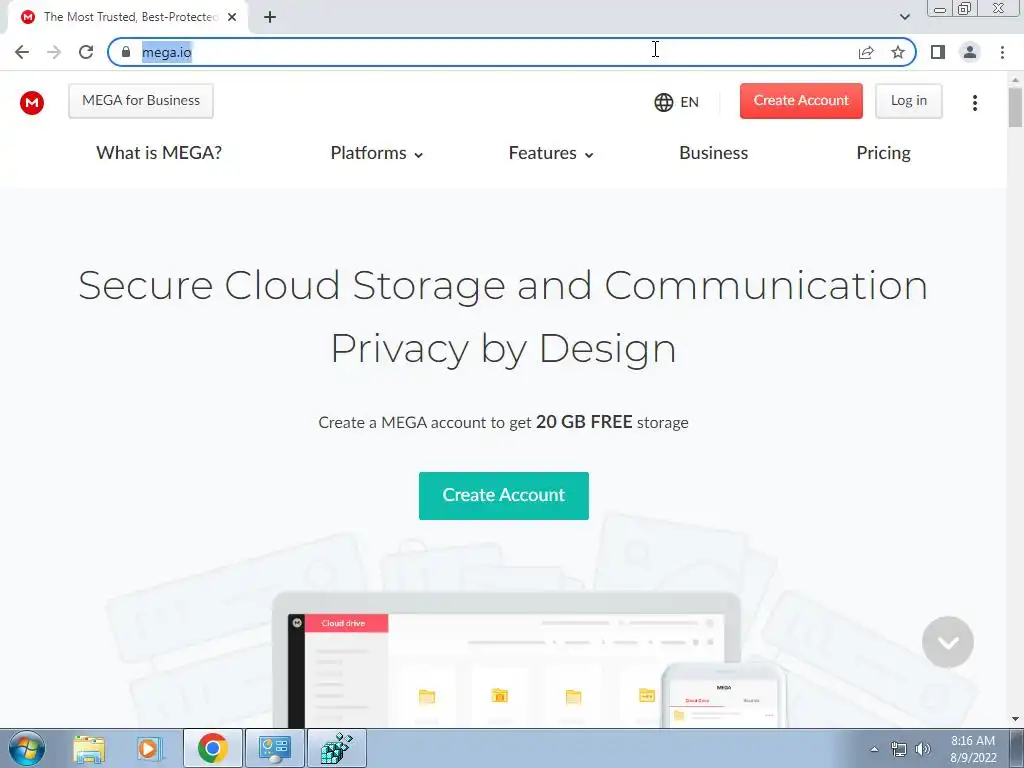Open a new tab with the plus icon
This screenshot has width=1024, height=768.
click(270, 18)
